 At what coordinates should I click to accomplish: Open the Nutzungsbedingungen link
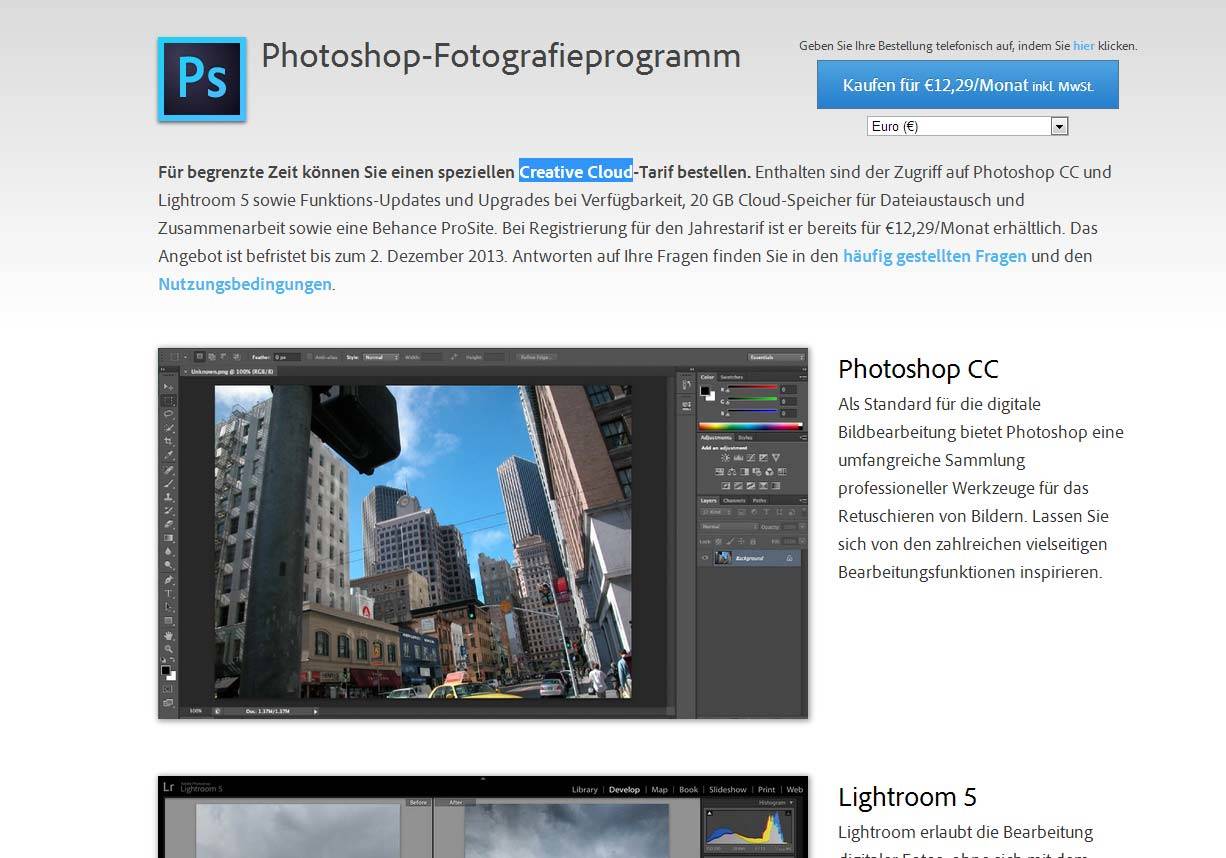pos(245,284)
